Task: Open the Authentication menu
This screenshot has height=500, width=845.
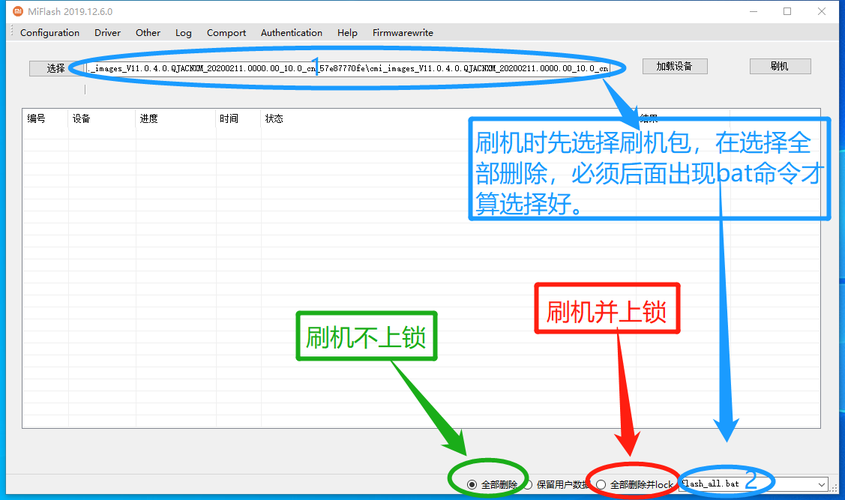Action: (292, 33)
